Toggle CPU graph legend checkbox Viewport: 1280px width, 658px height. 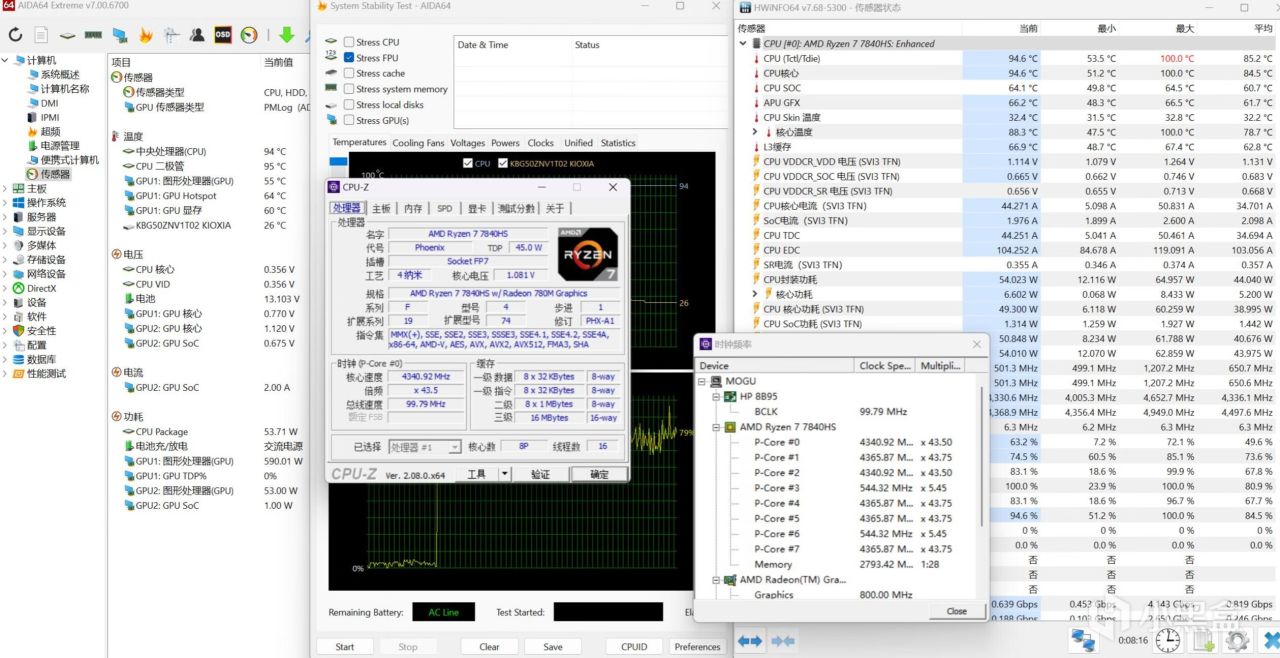pos(468,163)
